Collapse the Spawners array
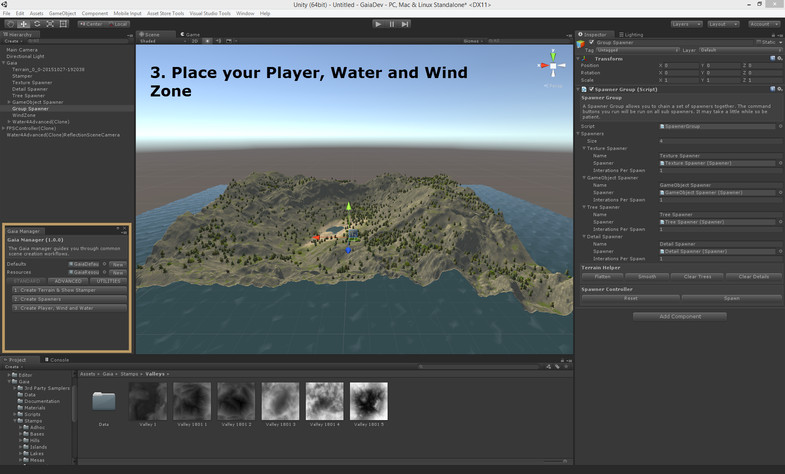 tap(579, 134)
